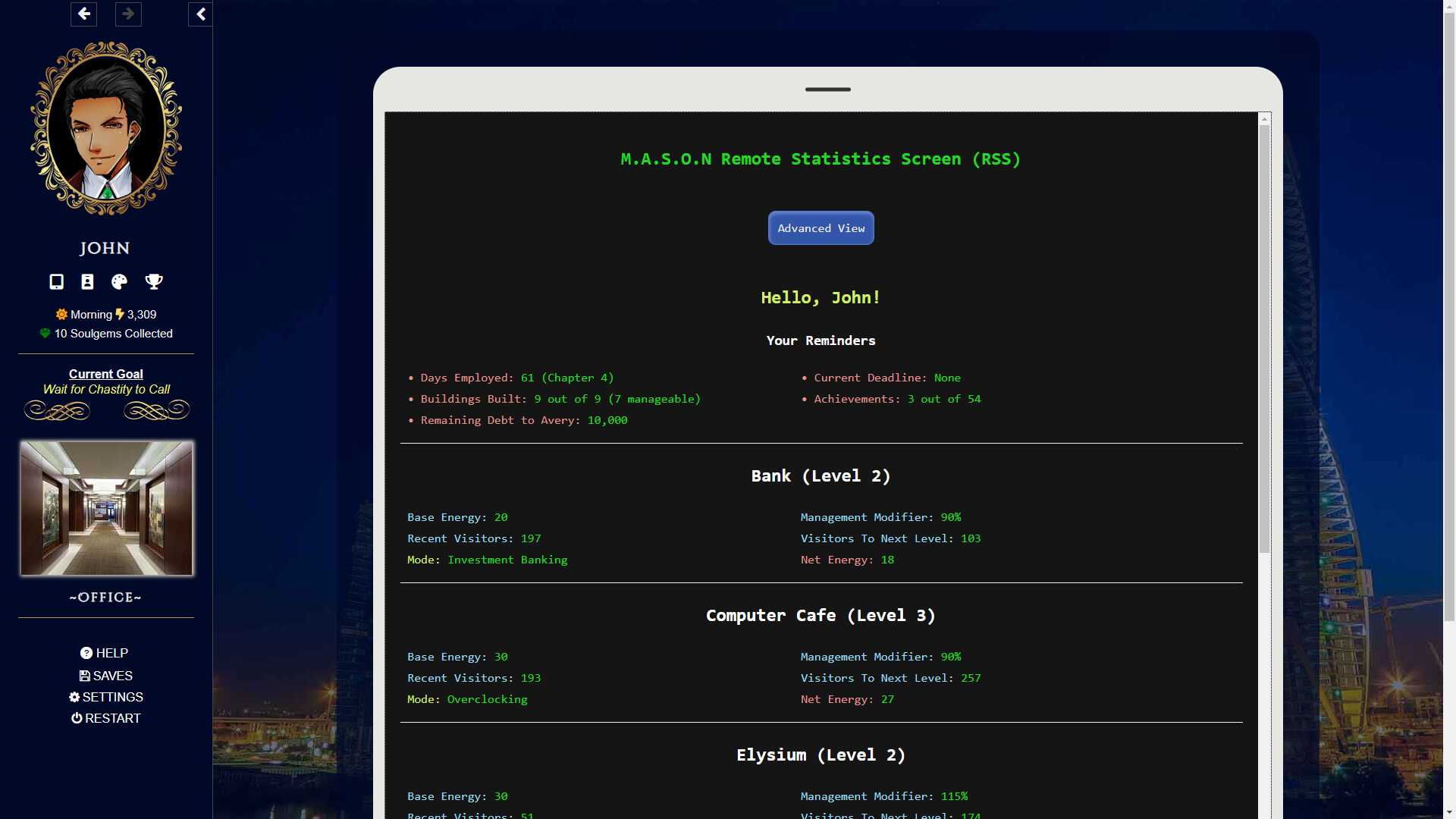Click John's character portrait
Viewport: 1456px width, 819px height.
click(105, 129)
